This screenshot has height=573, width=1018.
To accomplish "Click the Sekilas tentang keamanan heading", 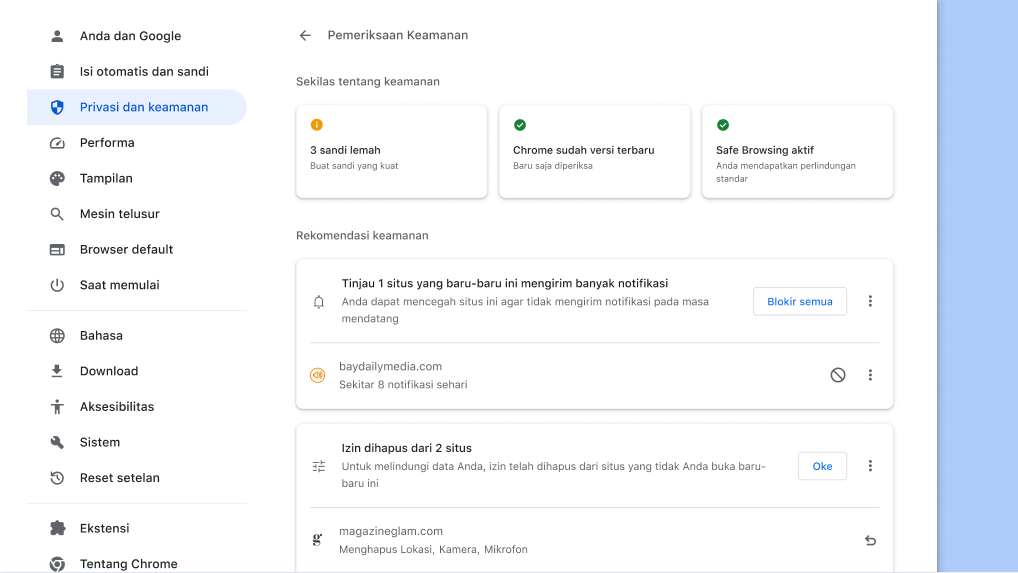I will [x=367, y=82].
